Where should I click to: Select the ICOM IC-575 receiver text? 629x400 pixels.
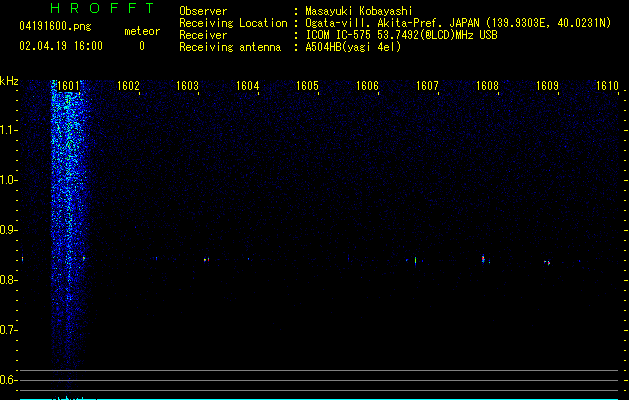(x=401, y=35)
